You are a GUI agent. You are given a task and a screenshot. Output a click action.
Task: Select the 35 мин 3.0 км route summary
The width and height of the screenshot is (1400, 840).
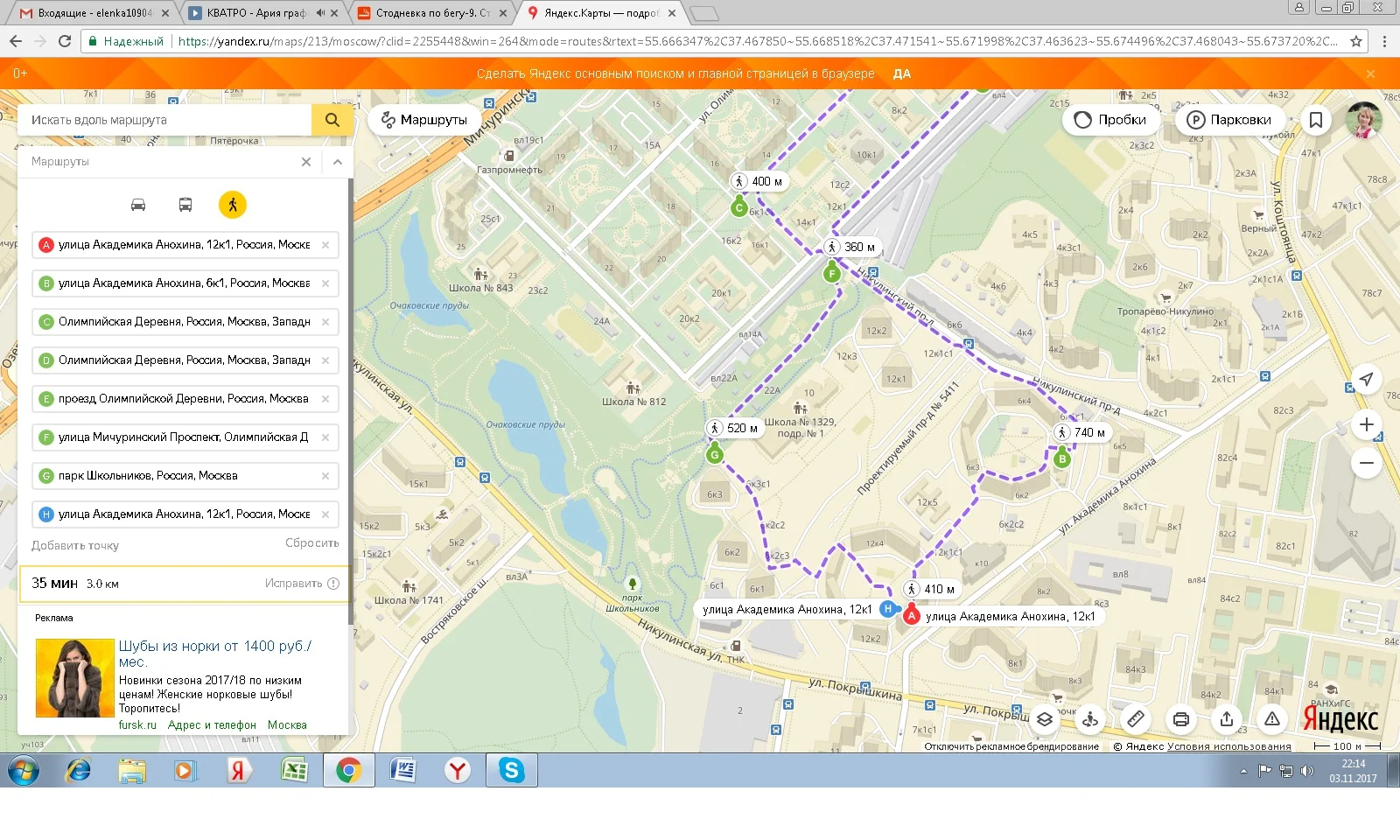pos(185,584)
